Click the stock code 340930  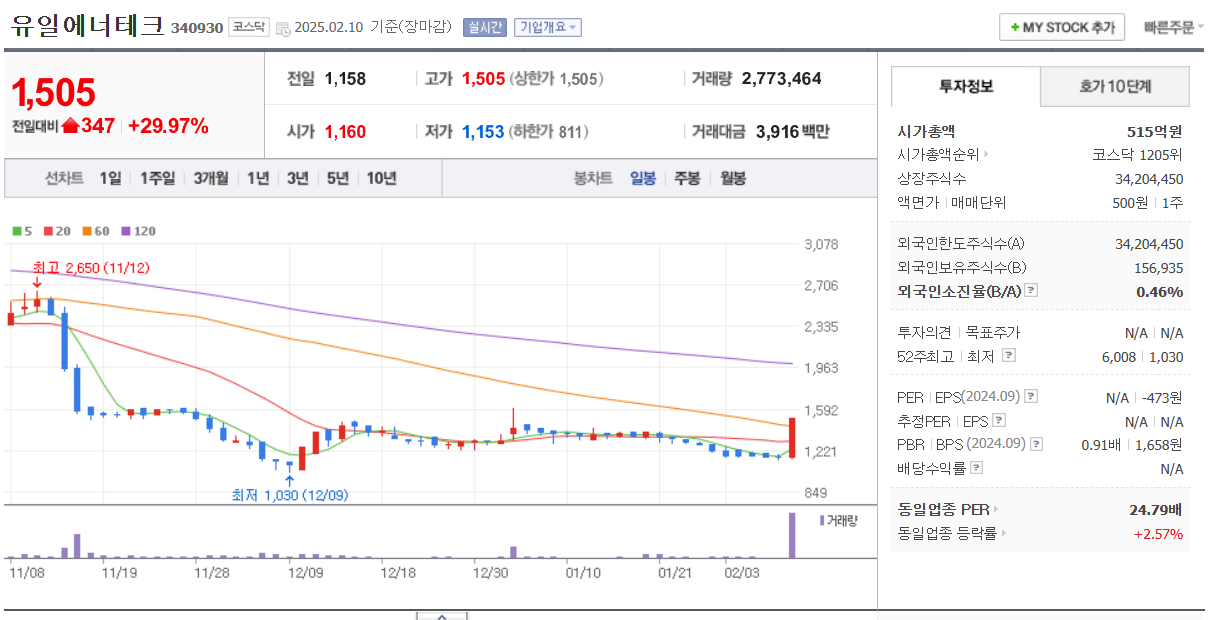(x=196, y=28)
